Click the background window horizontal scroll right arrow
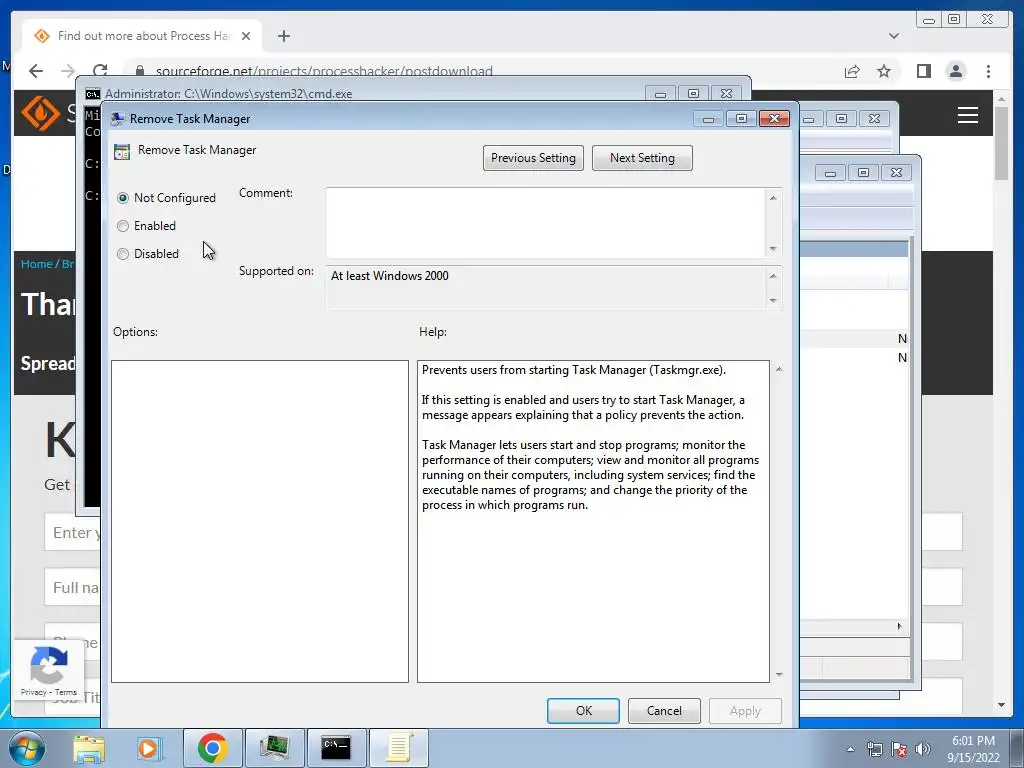This screenshot has width=1024, height=768. click(x=899, y=626)
